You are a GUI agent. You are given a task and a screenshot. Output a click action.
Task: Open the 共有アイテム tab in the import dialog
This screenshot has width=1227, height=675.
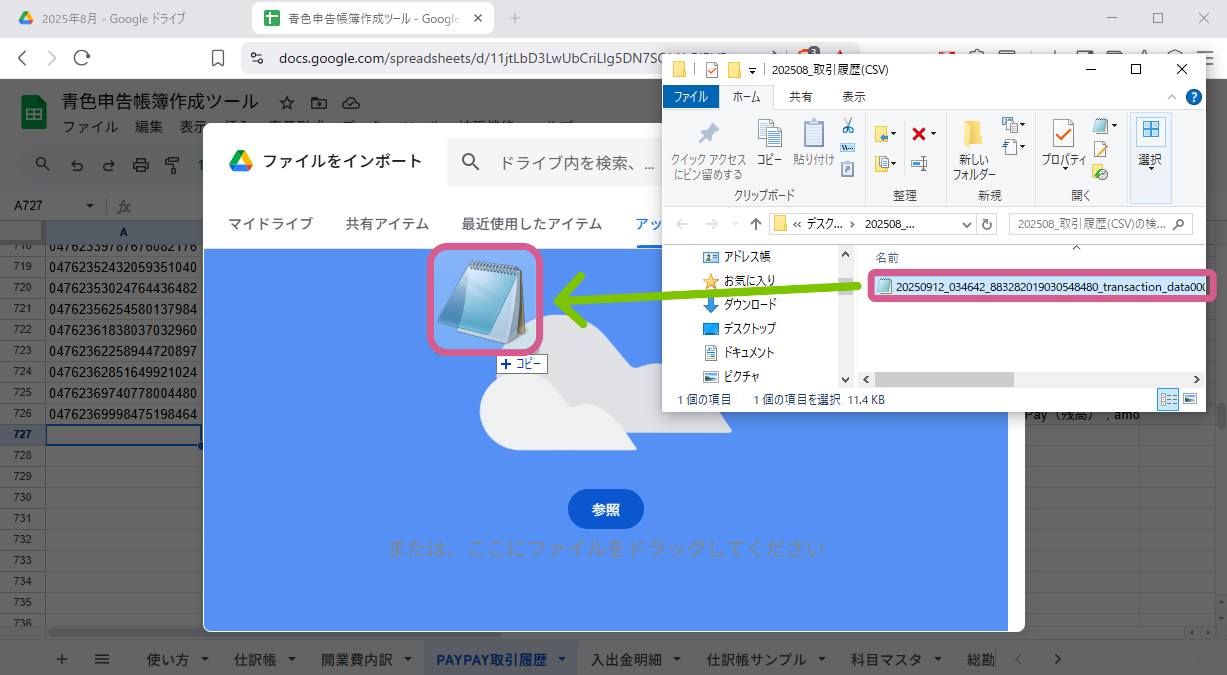click(x=387, y=224)
